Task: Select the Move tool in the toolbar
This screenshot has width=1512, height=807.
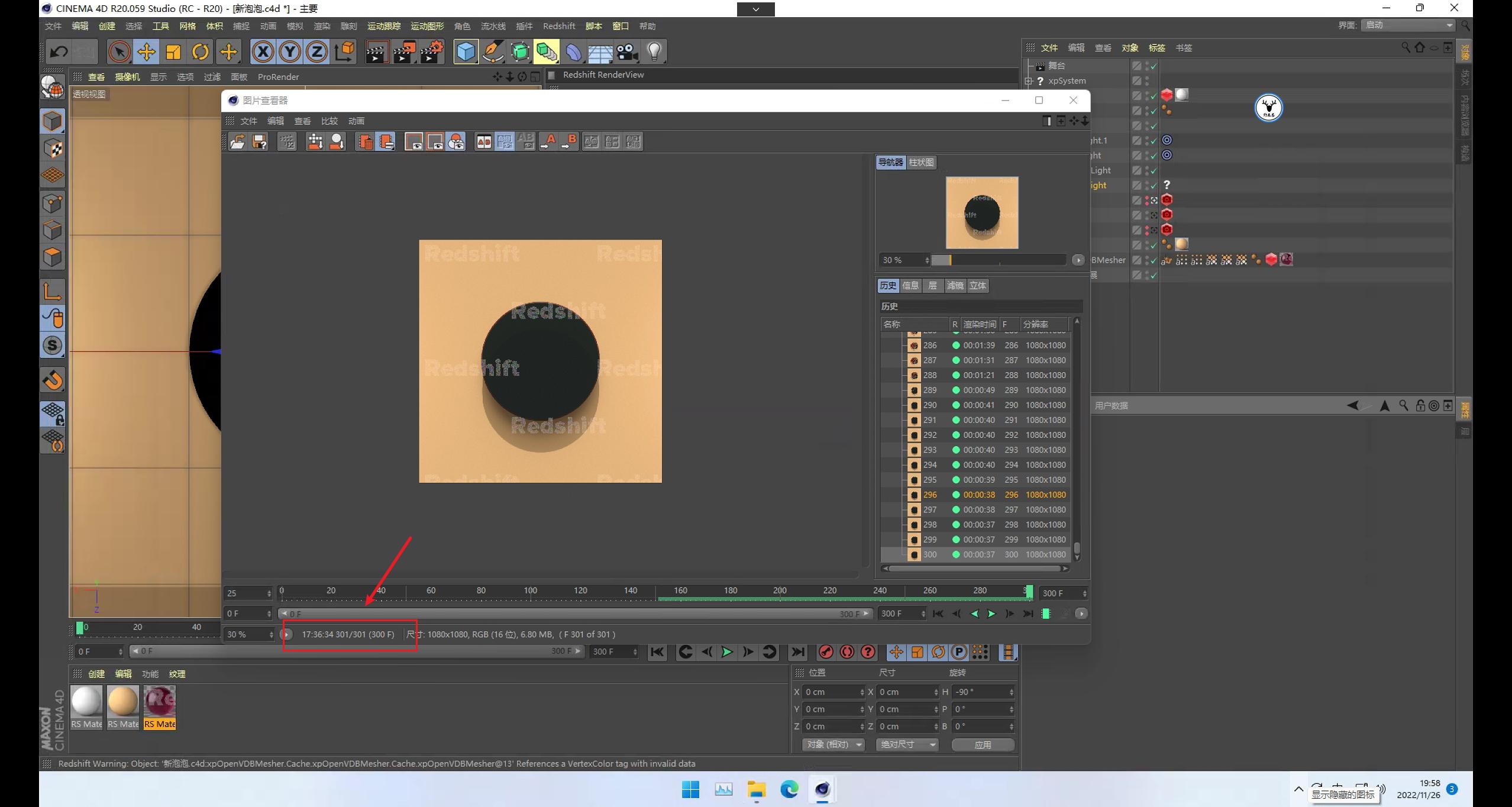Action: [x=146, y=51]
